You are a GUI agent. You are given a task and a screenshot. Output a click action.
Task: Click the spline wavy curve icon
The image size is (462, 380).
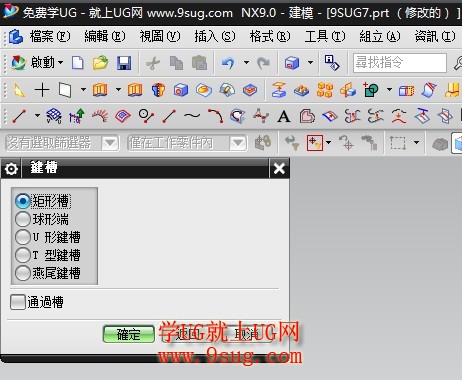coord(192,116)
